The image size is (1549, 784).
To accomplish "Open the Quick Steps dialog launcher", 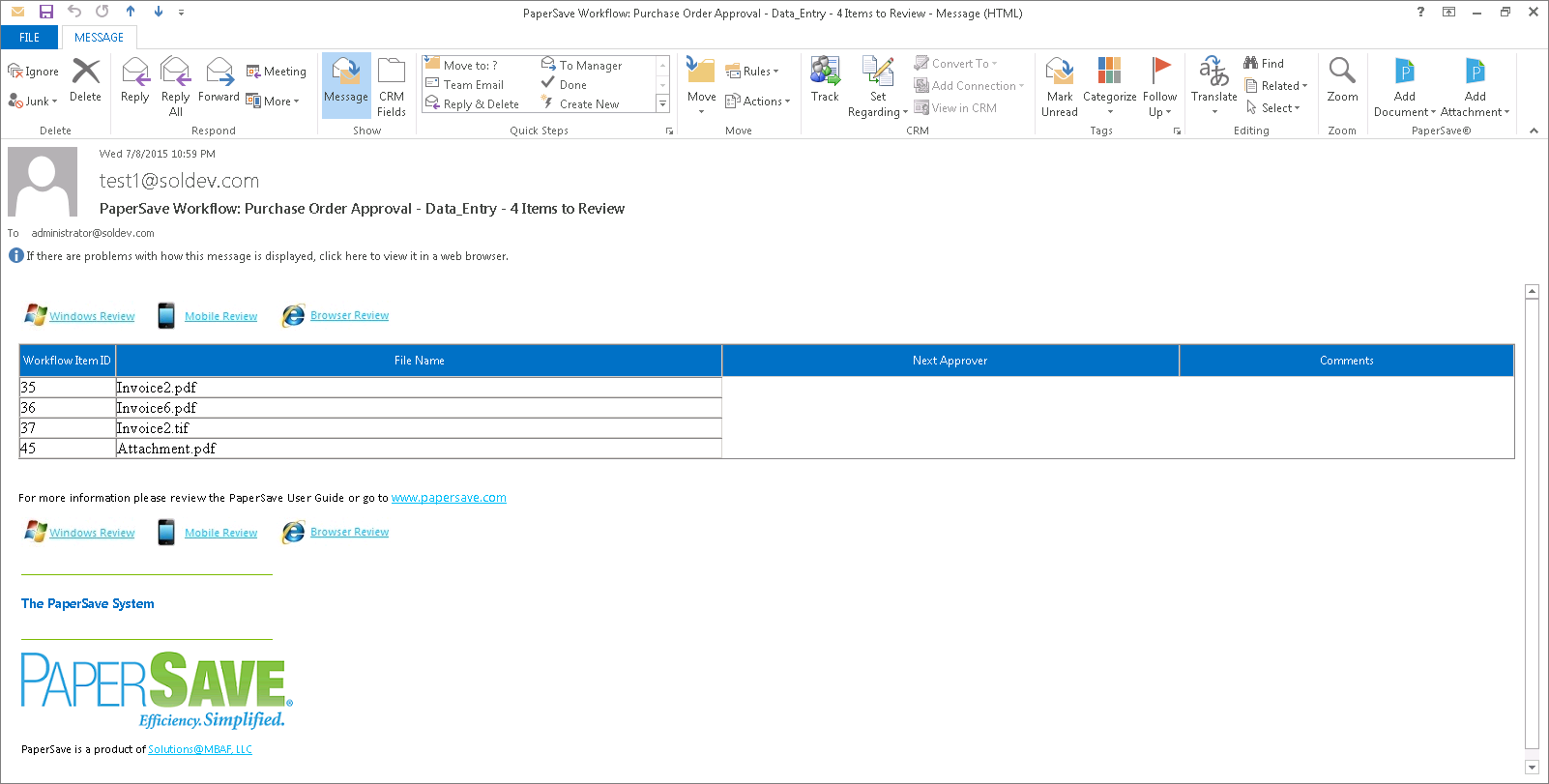I will click(669, 131).
